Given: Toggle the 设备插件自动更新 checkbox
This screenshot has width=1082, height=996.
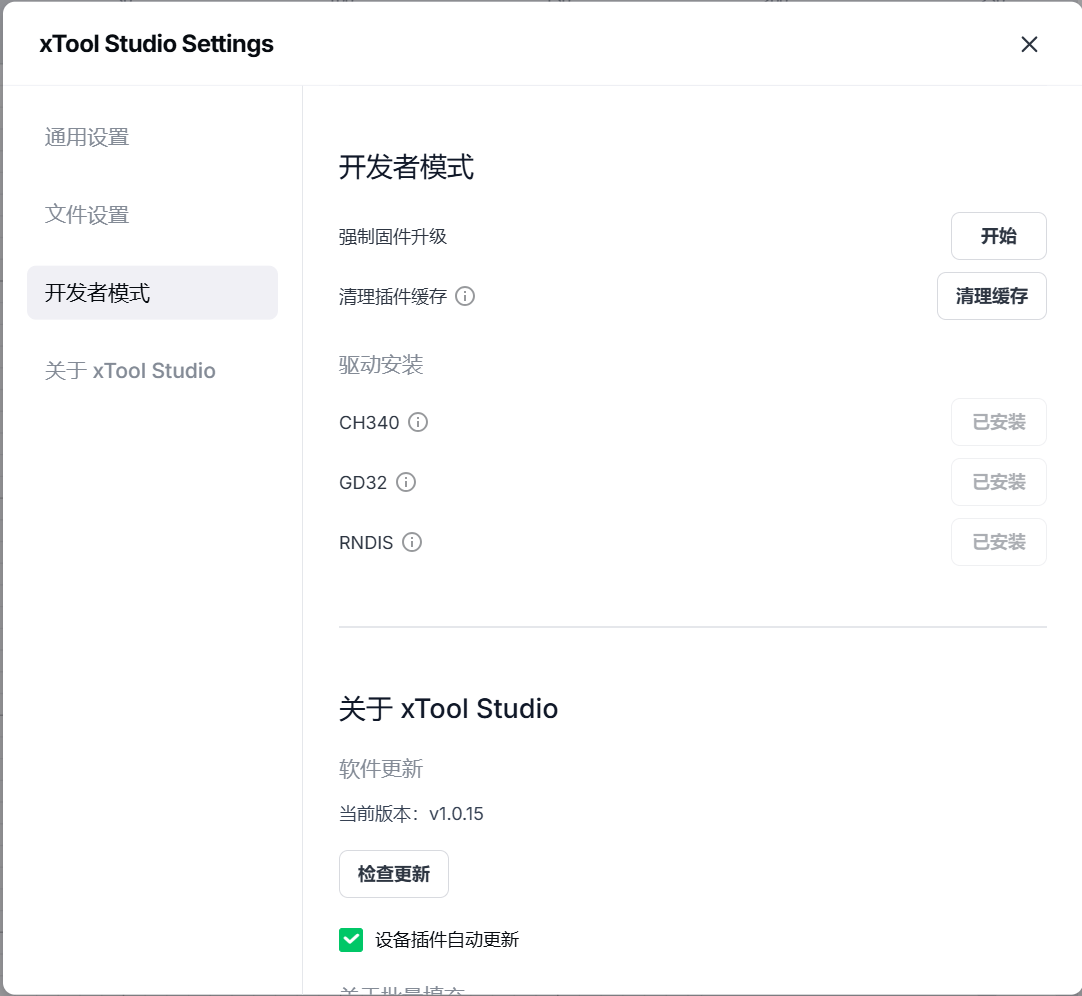Looking at the screenshot, I should 351,940.
